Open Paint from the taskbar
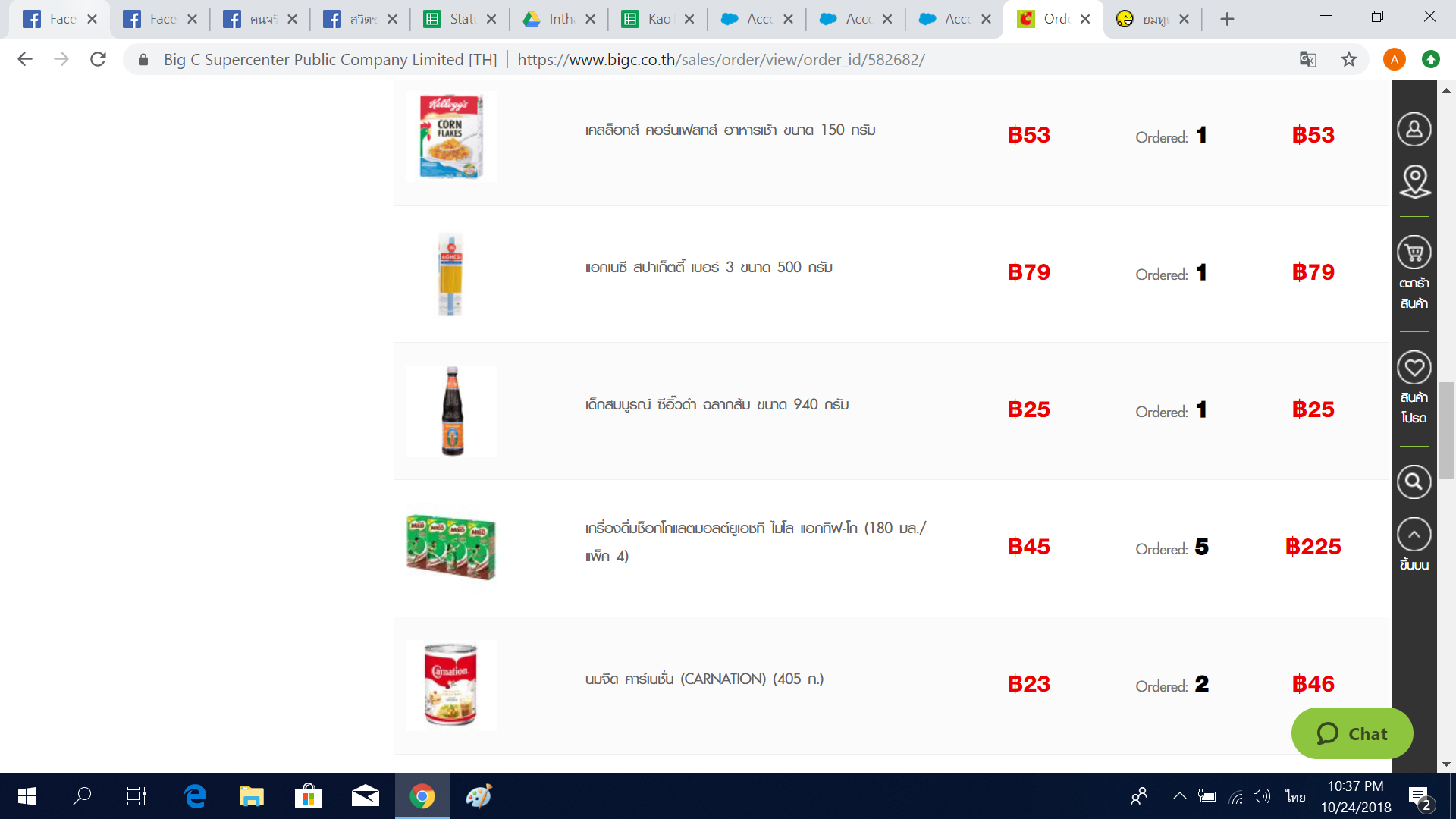 click(x=479, y=796)
